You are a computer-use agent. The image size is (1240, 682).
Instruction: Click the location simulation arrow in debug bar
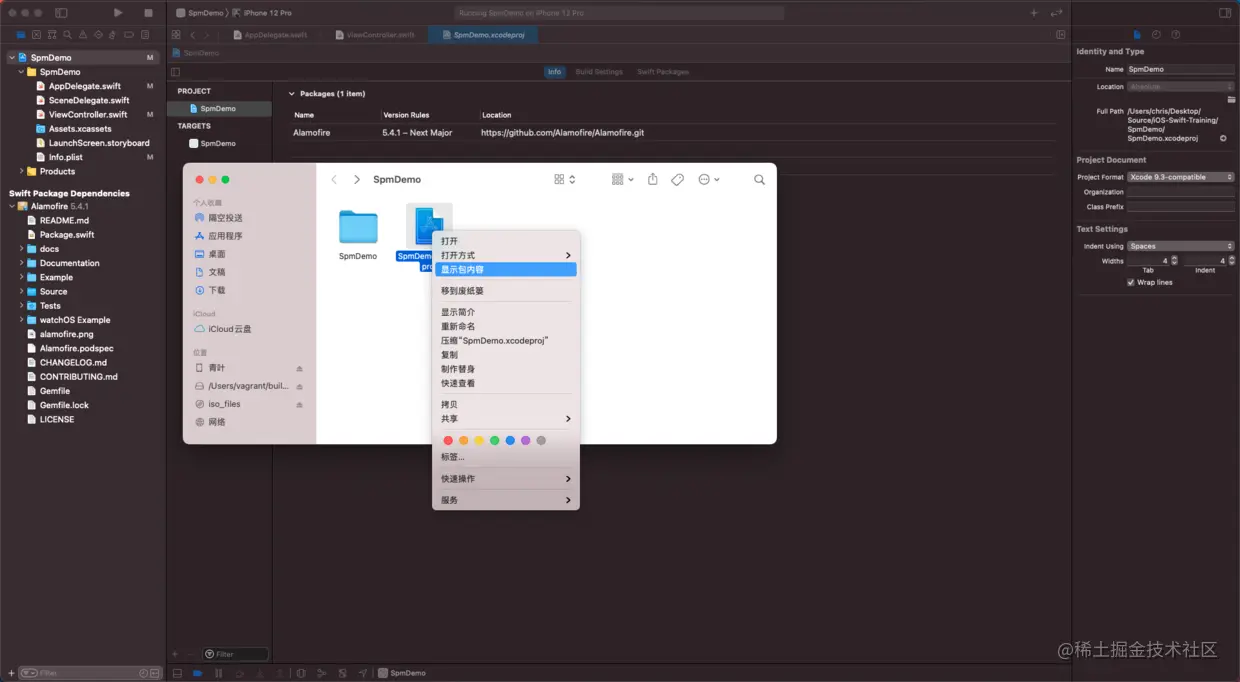pyautogui.click(x=363, y=673)
